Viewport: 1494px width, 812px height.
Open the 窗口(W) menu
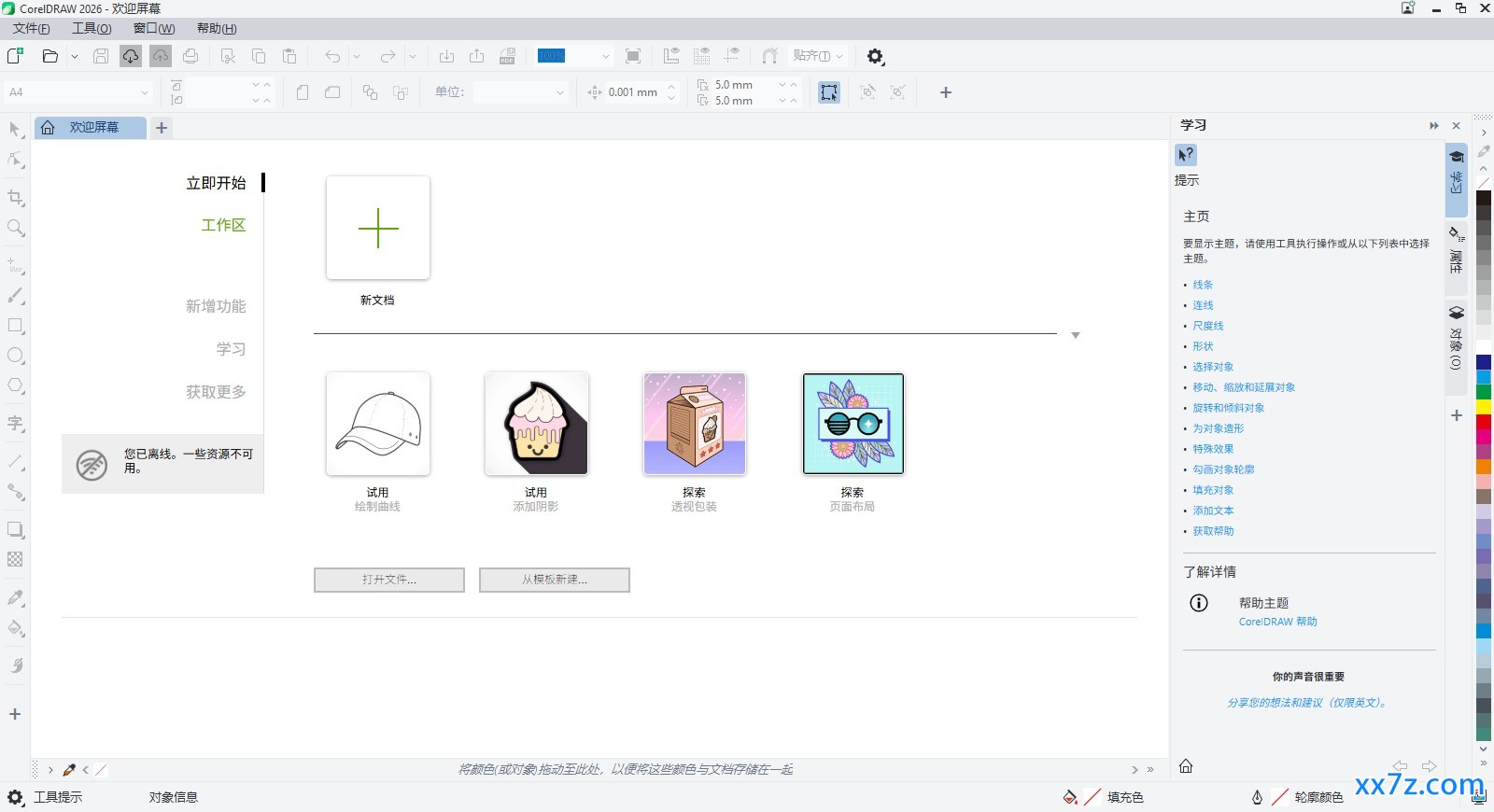coord(154,28)
